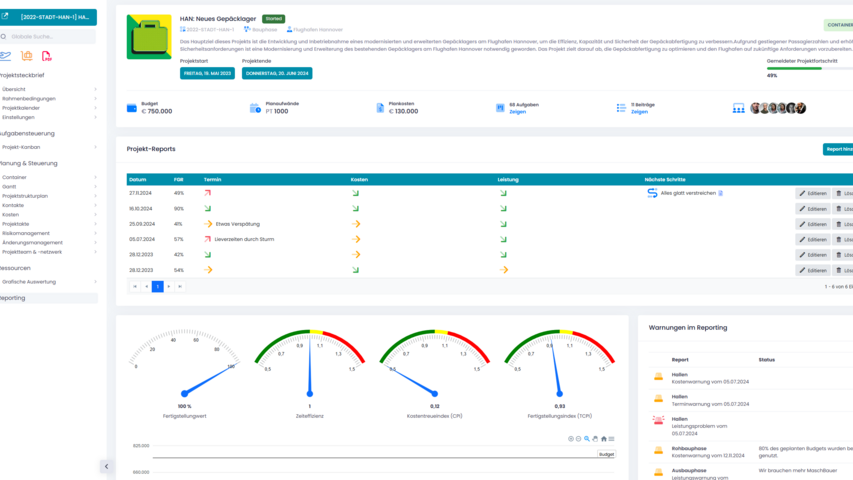
Task: Click the chart home reset icon
Action: (603, 439)
